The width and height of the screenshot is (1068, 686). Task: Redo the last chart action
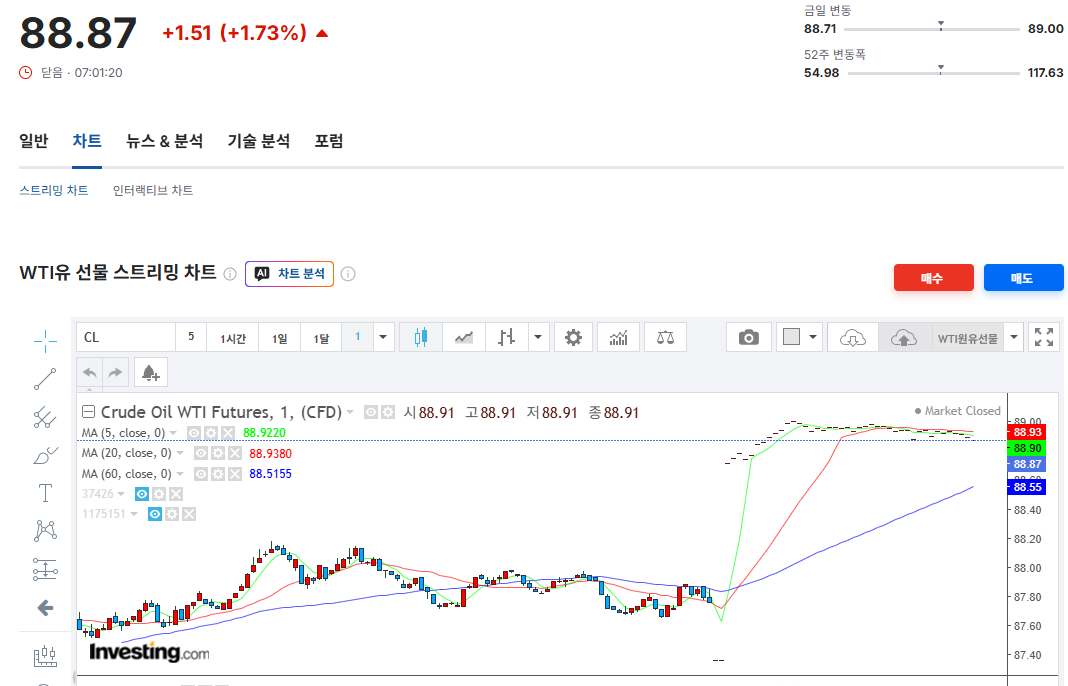tap(115, 373)
